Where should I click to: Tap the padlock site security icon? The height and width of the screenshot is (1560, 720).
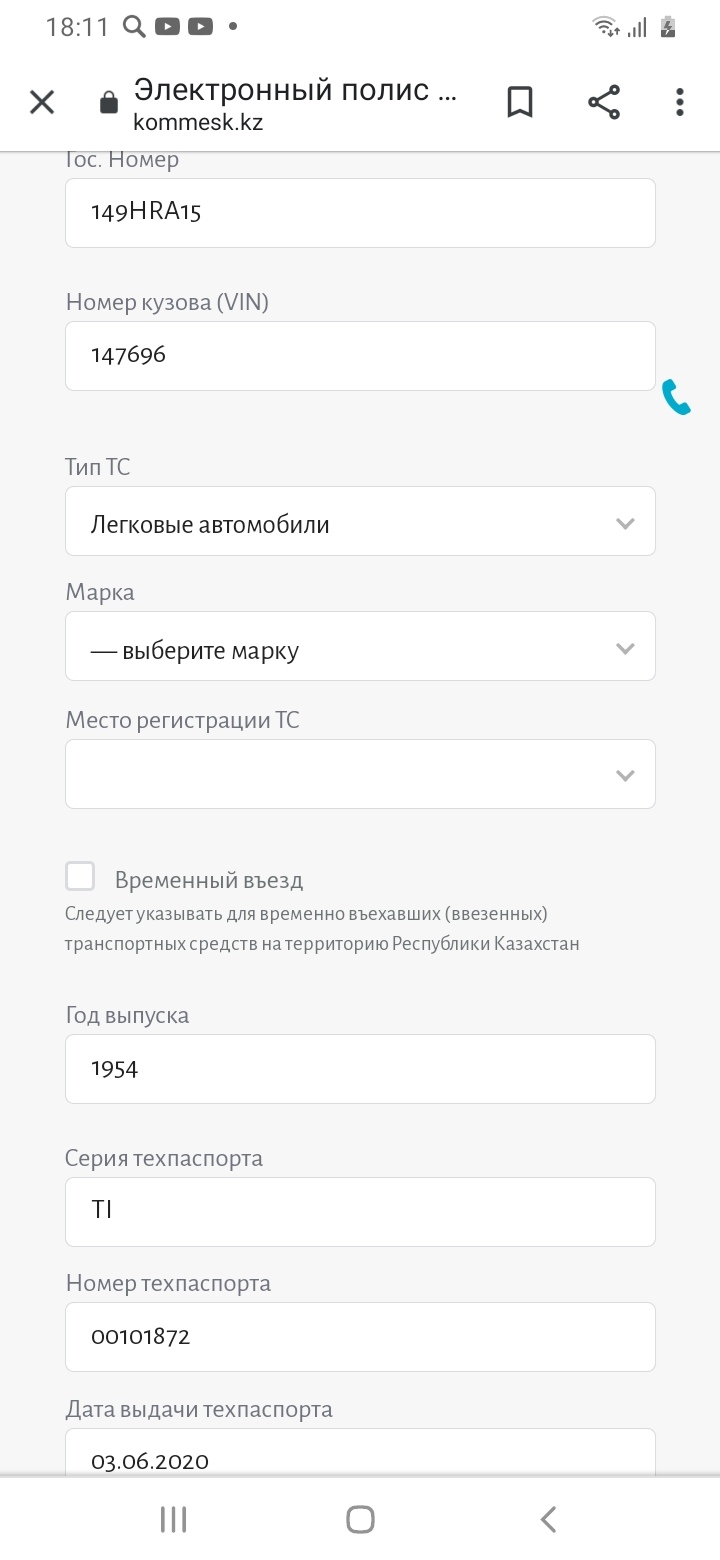tap(109, 103)
